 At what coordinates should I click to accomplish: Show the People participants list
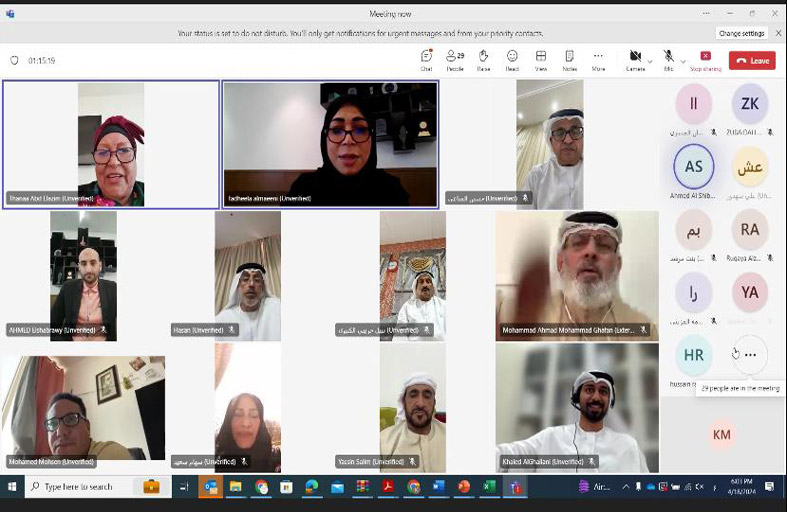pos(455,58)
